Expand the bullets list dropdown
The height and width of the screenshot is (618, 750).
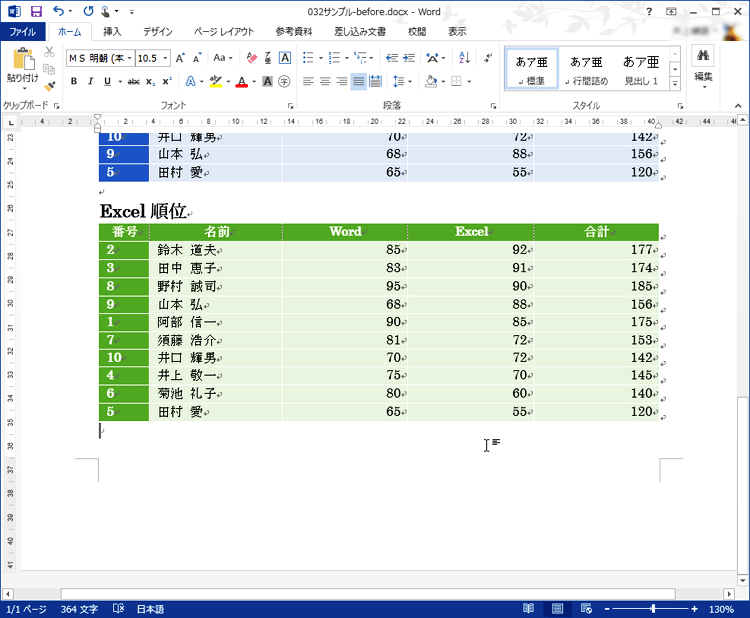[321, 58]
